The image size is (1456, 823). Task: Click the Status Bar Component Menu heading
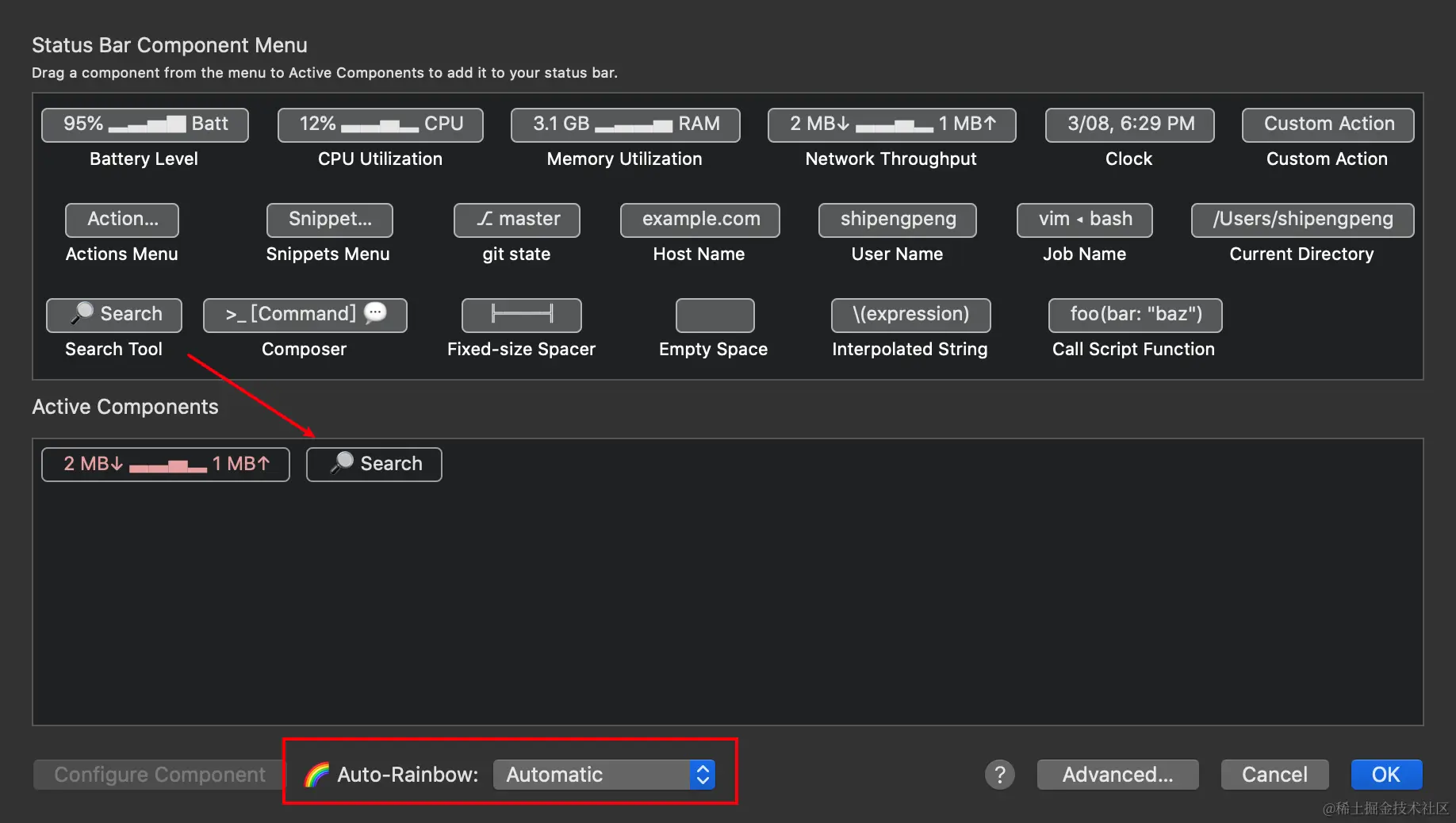tap(170, 45)
